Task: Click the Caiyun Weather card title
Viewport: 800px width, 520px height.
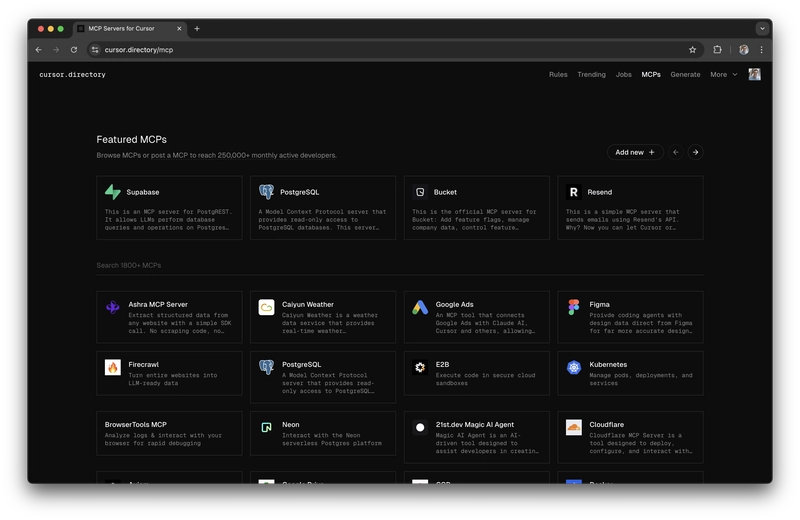Action: (x=308, y=304)
